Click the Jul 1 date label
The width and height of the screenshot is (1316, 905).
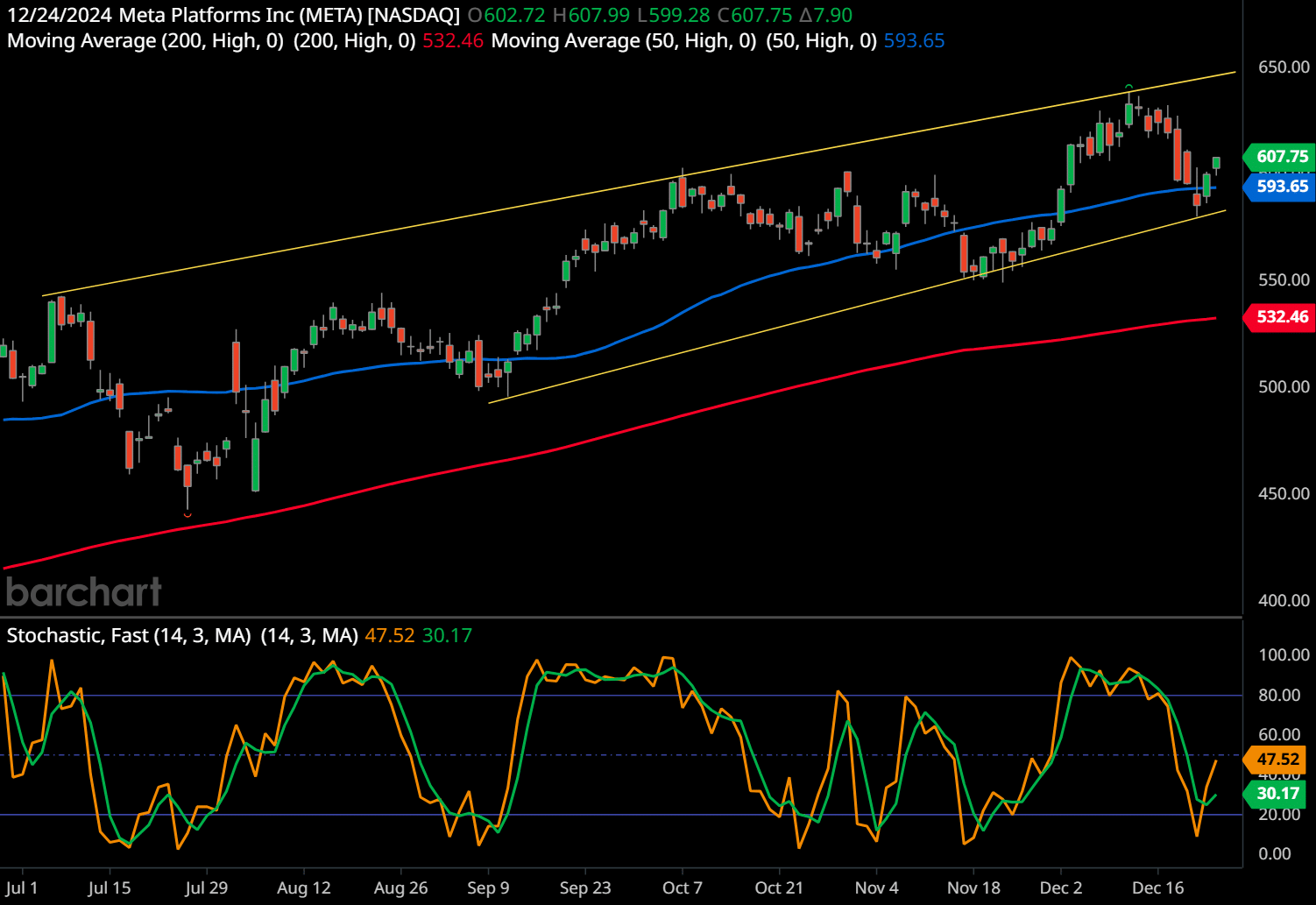coord(21,888)
